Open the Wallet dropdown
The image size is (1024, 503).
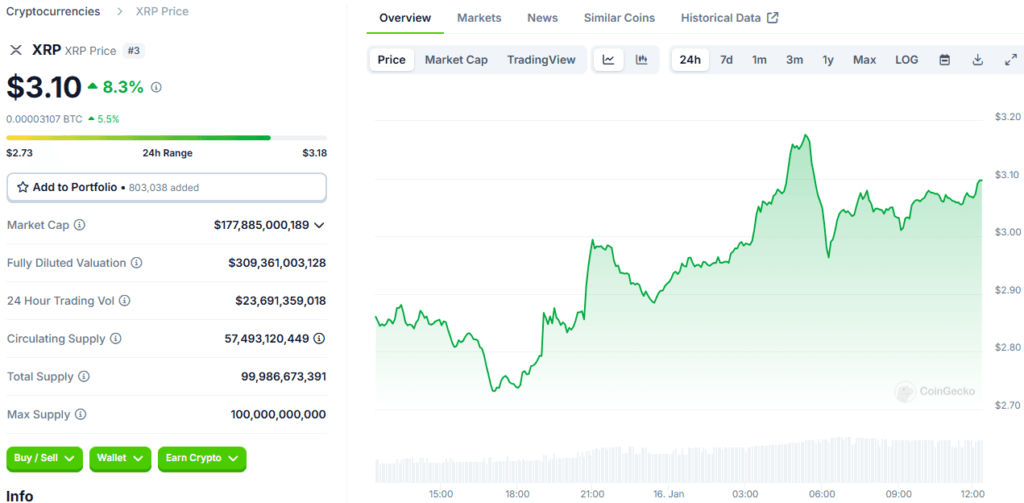click(120, 459)
